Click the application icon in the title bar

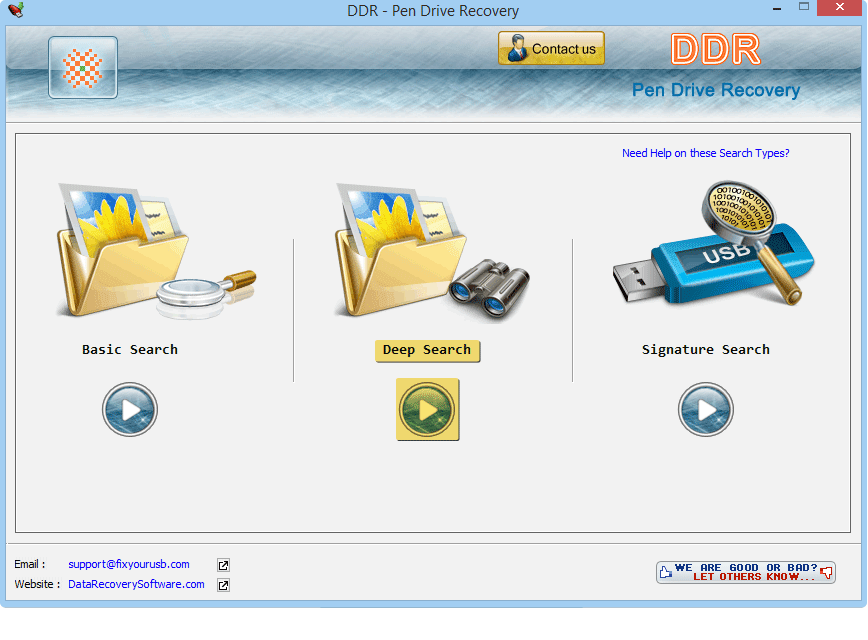(x=15, y=10)
